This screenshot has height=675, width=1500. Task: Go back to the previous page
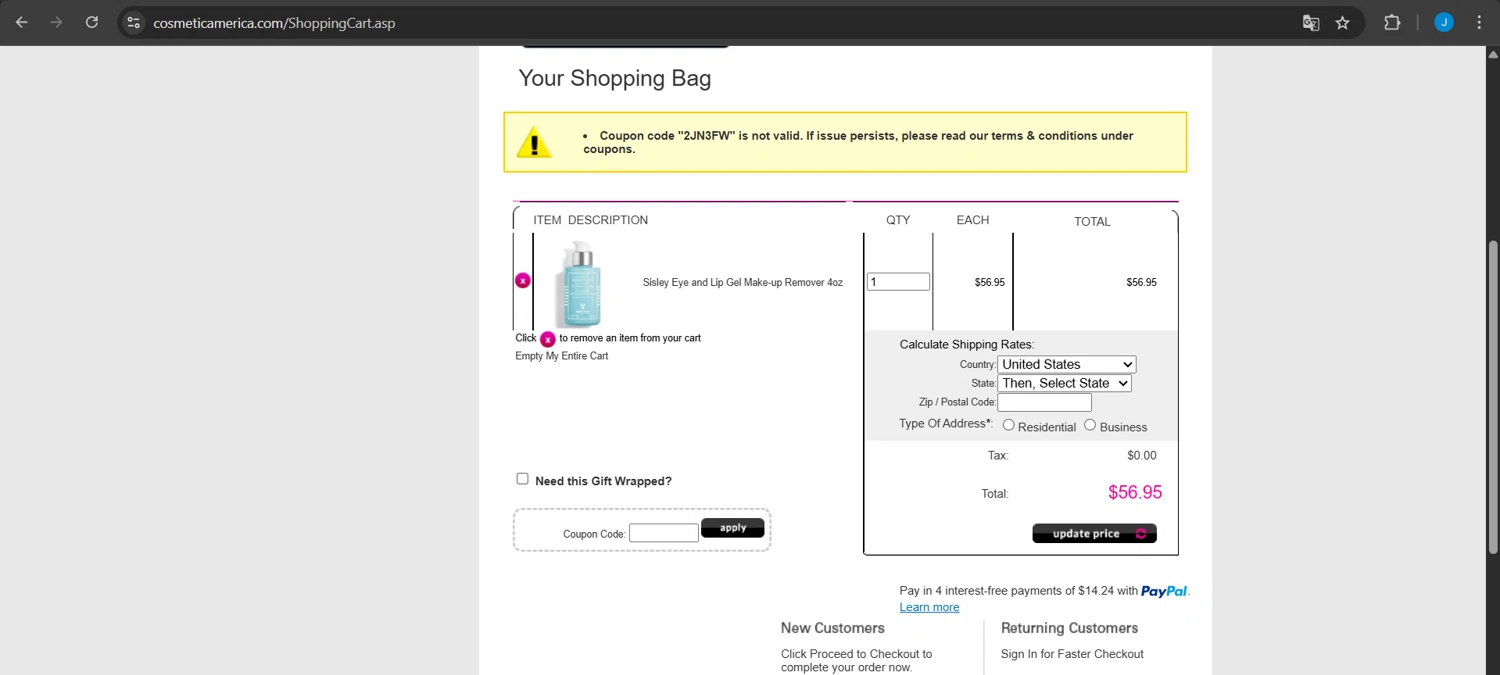point(22,22)
